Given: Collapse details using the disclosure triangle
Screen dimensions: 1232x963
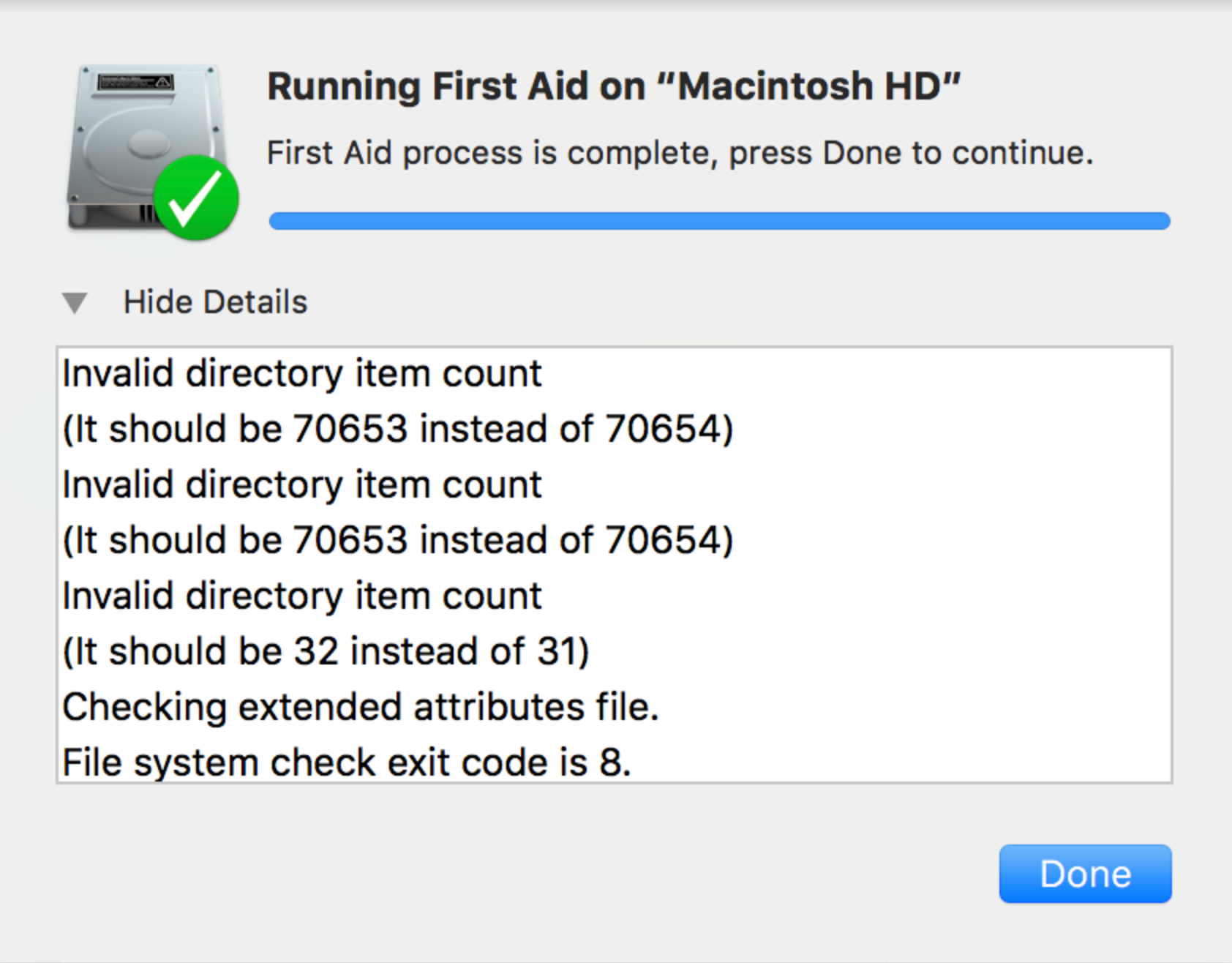Looking at the screenshot, I should pyautogui.click(x=75, y=302).
